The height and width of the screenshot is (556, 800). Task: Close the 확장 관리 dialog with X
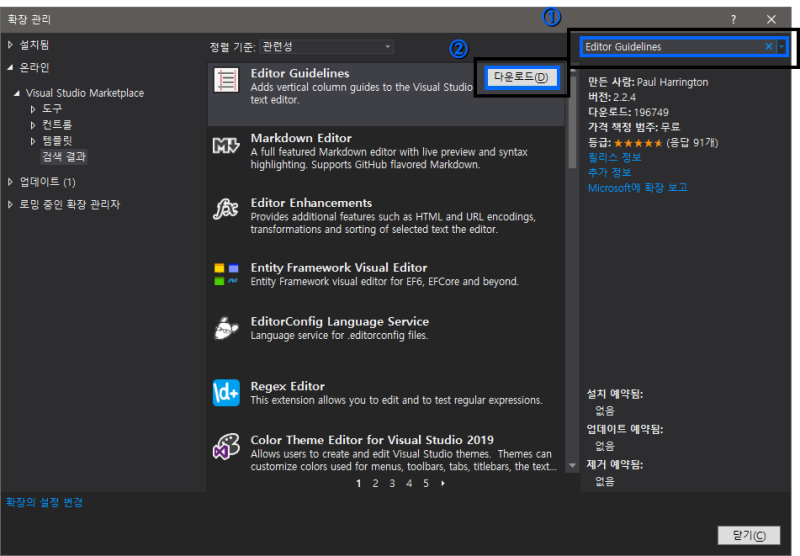[x=771, y=19]
